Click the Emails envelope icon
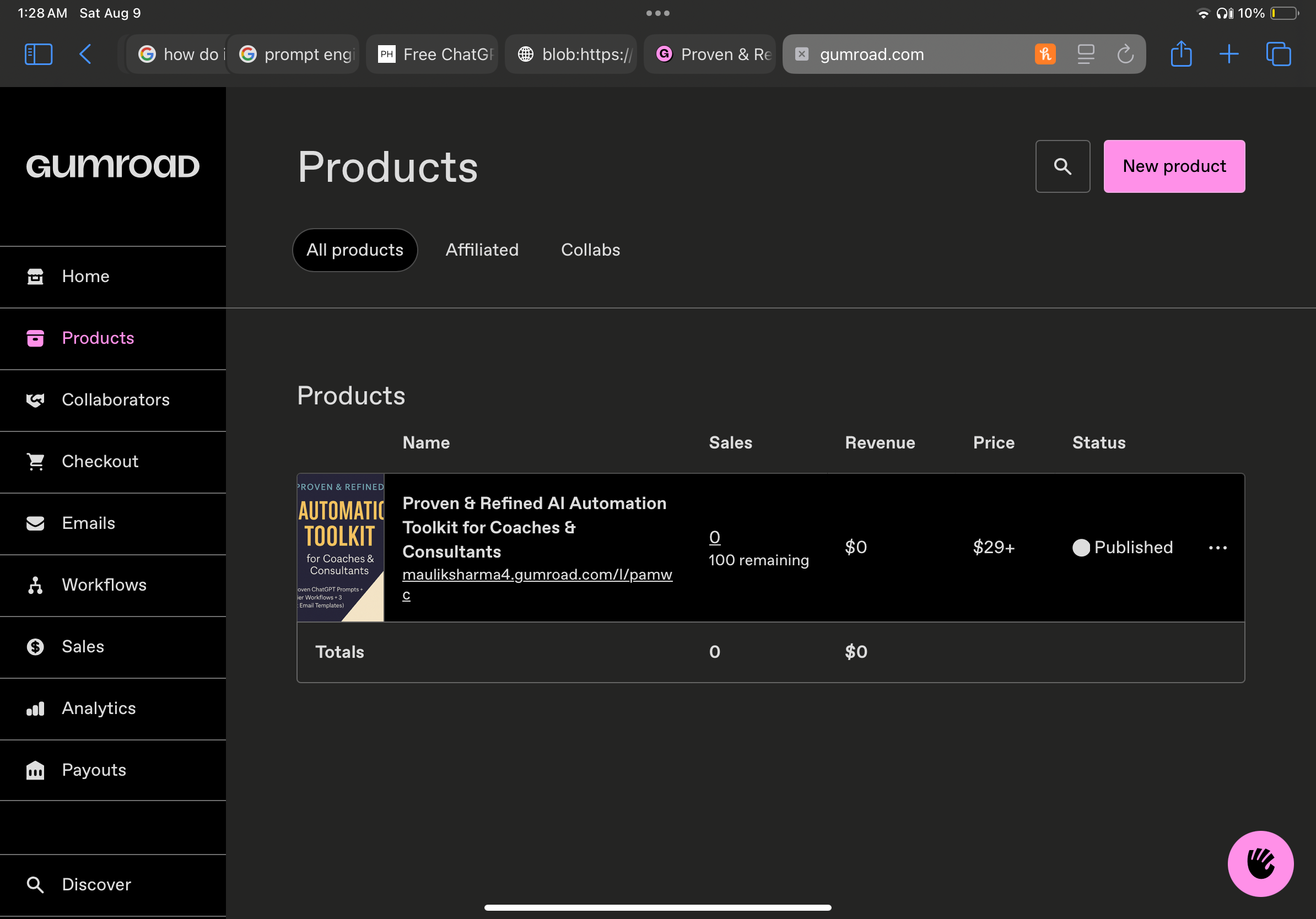This screenshot has height=919, width=1316. [35, 523]
